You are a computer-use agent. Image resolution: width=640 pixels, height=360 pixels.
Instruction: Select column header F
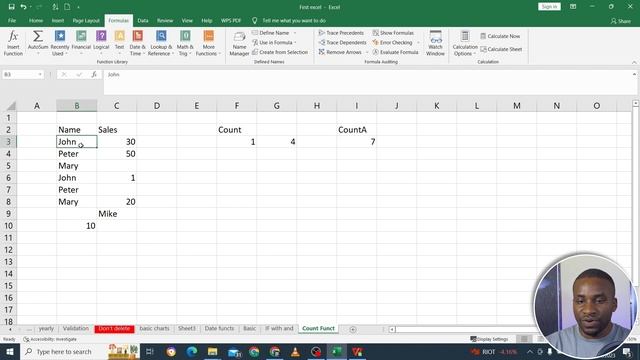(236, 106)
